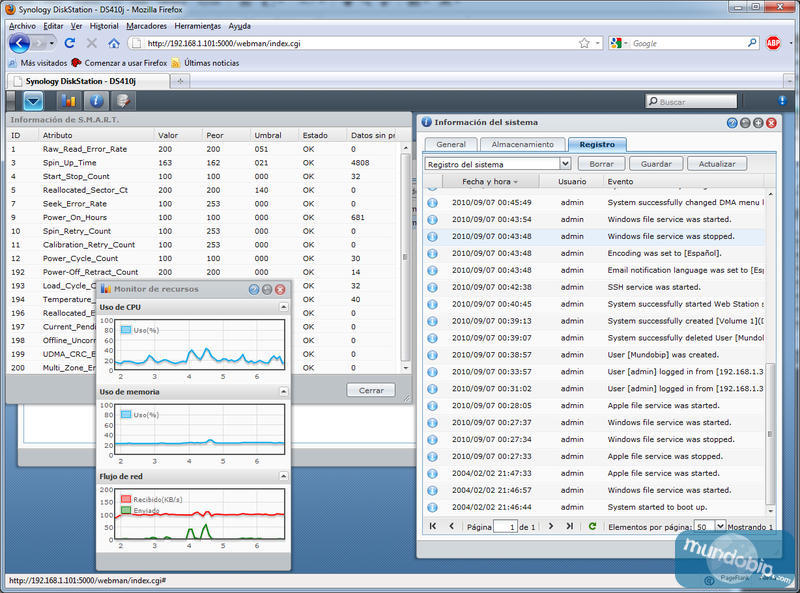Click the Buscar search field in the DSM taskbar
Image resolution: width=800 pixels, height=593 pixels.
pyautogui.click(x=691, y=102)
